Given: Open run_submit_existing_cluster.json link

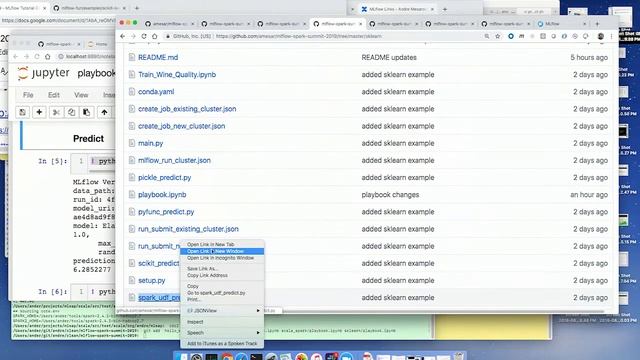Looking at the screenshot, I should pos(188,229).
